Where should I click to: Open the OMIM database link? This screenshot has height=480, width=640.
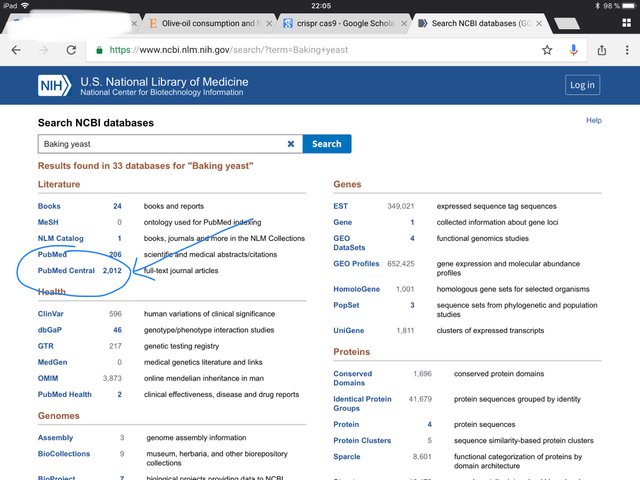coord(48,378)
